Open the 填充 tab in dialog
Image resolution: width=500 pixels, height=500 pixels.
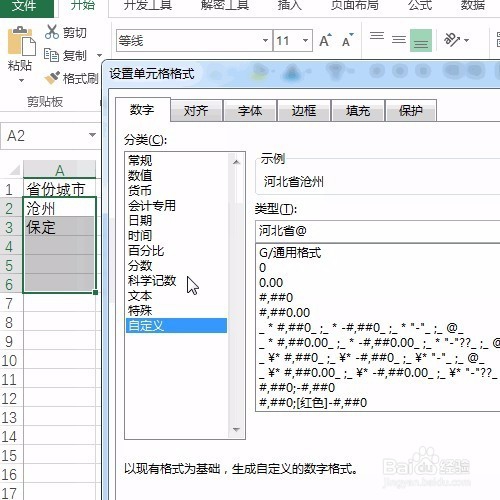point(358,111)
